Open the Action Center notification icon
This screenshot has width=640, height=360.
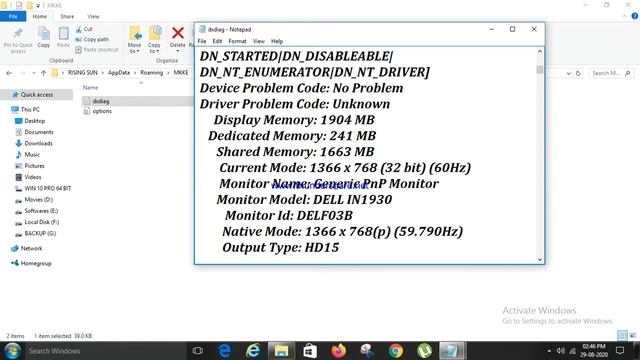[x=620, y=351]
